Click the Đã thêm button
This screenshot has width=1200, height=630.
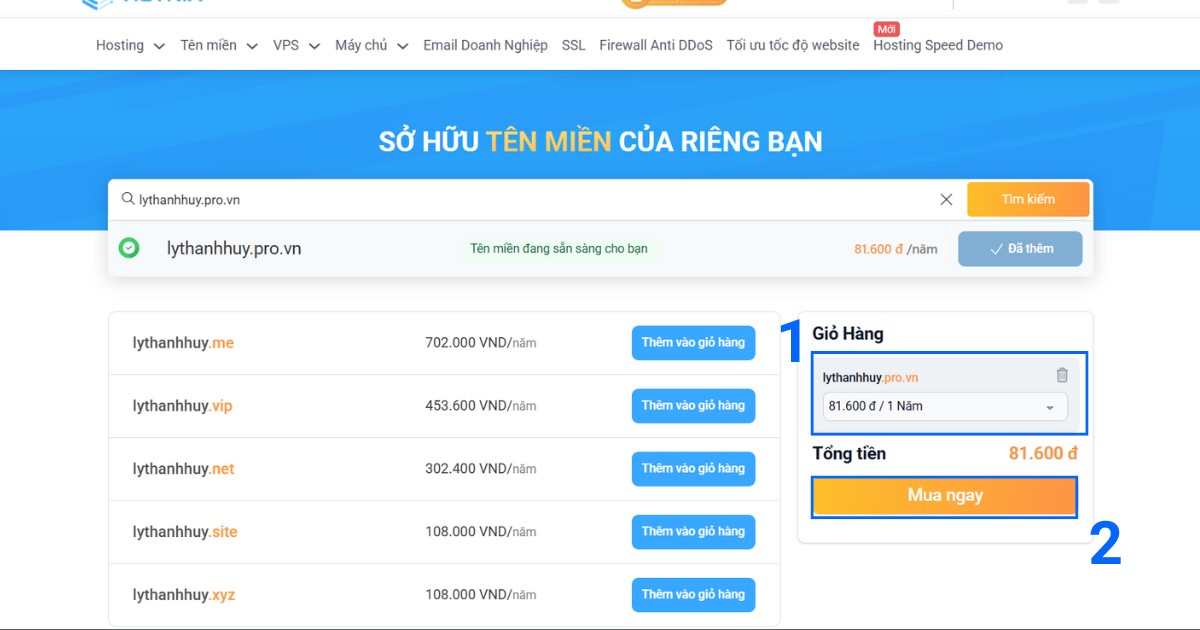(1020, 248)
